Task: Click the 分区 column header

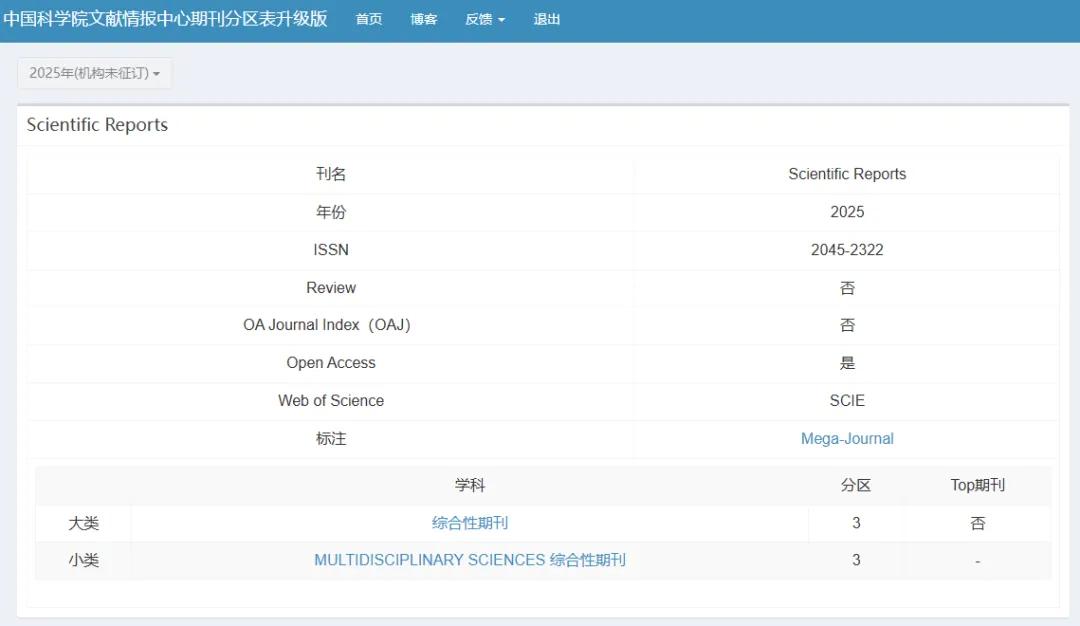Action: coord(855,486)
